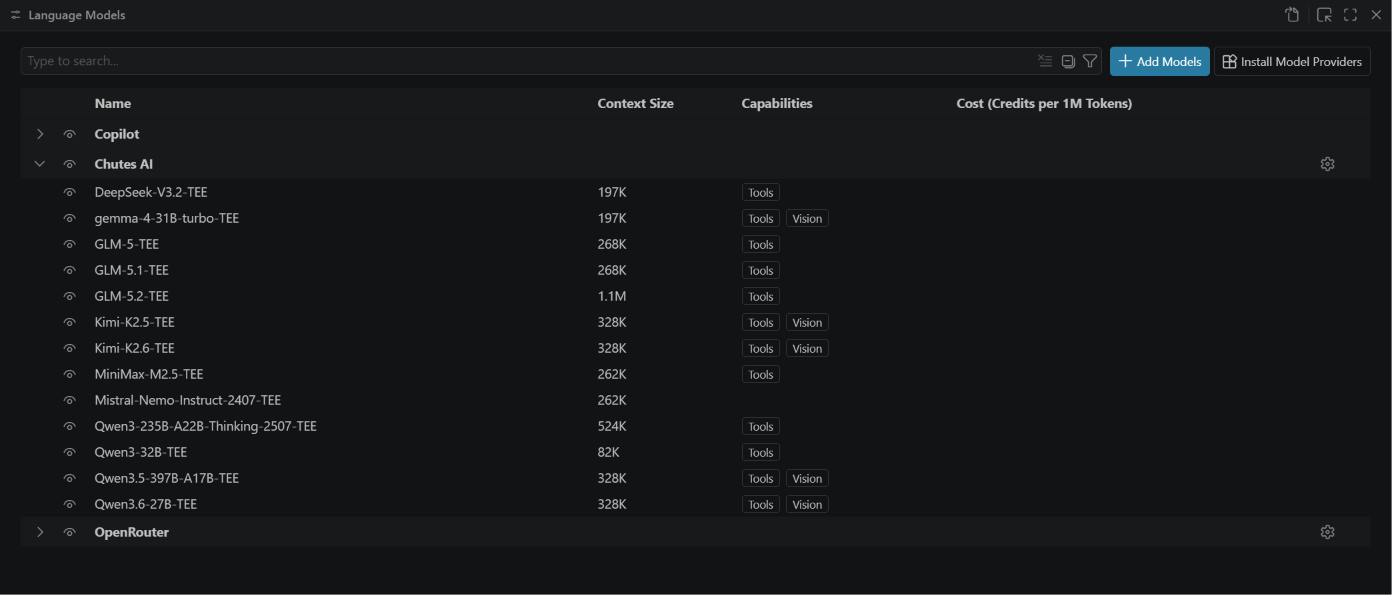The height and width of the screenshot is (595, 1392).
Task: Click the collapse all groups icon
Action: [1068, 61]
